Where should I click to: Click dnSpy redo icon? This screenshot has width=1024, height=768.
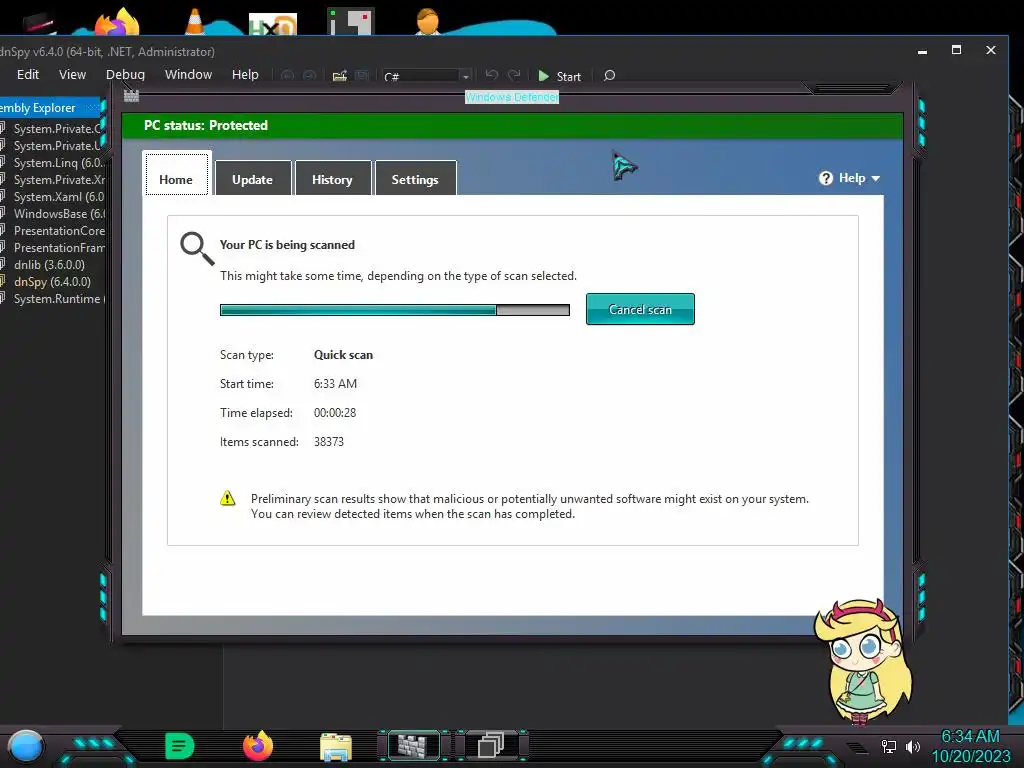515,76
